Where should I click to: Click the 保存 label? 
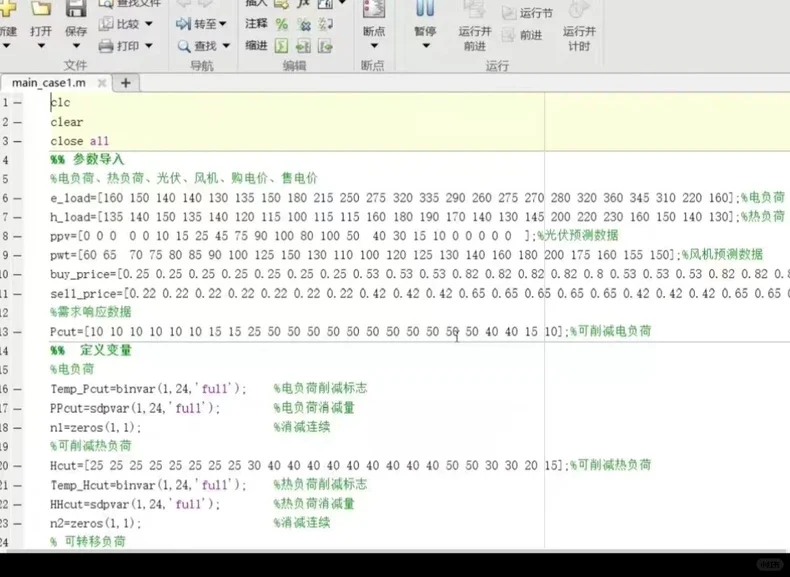pos(76,31)
